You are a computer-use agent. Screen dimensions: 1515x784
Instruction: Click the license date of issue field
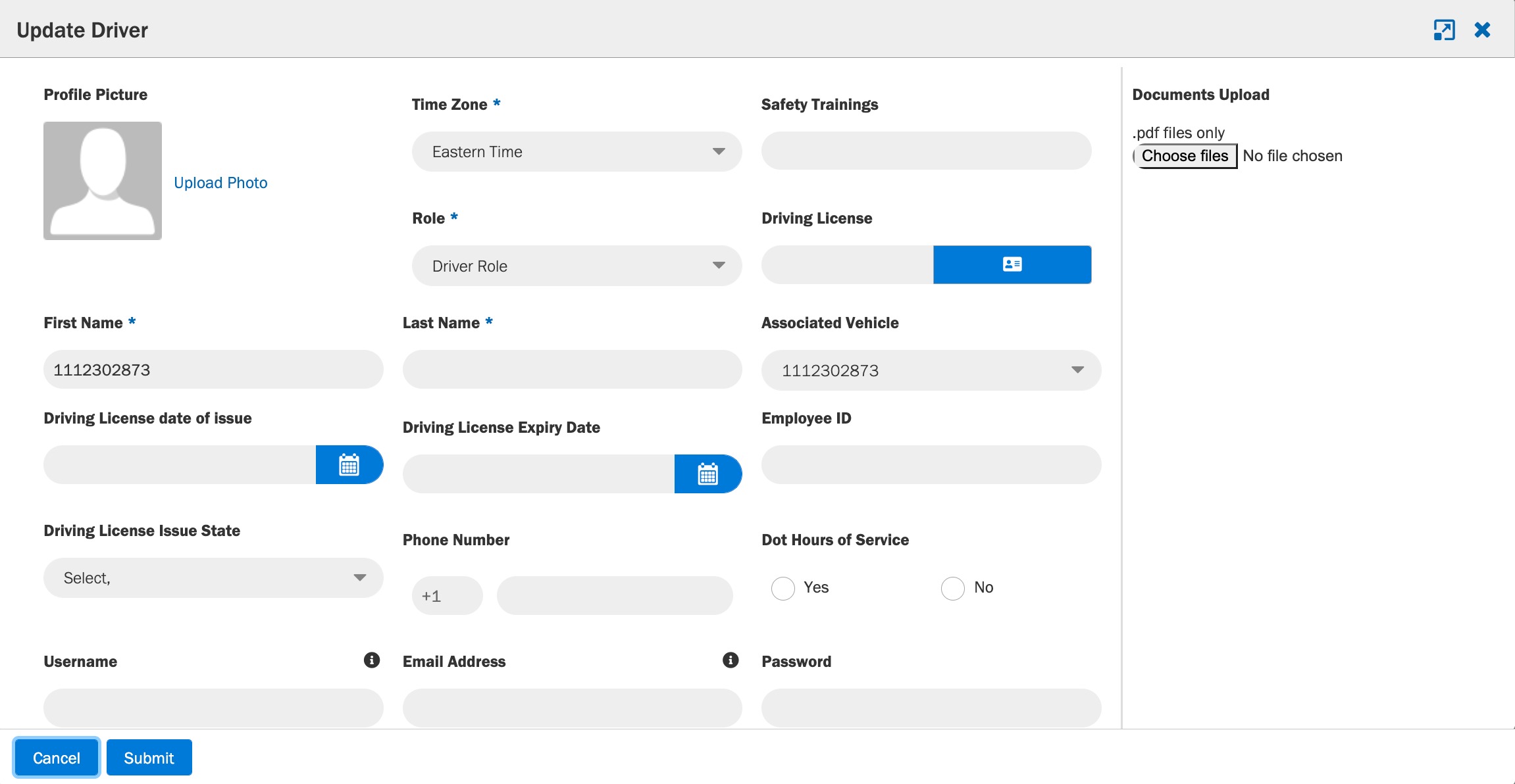tap(180, 465)
